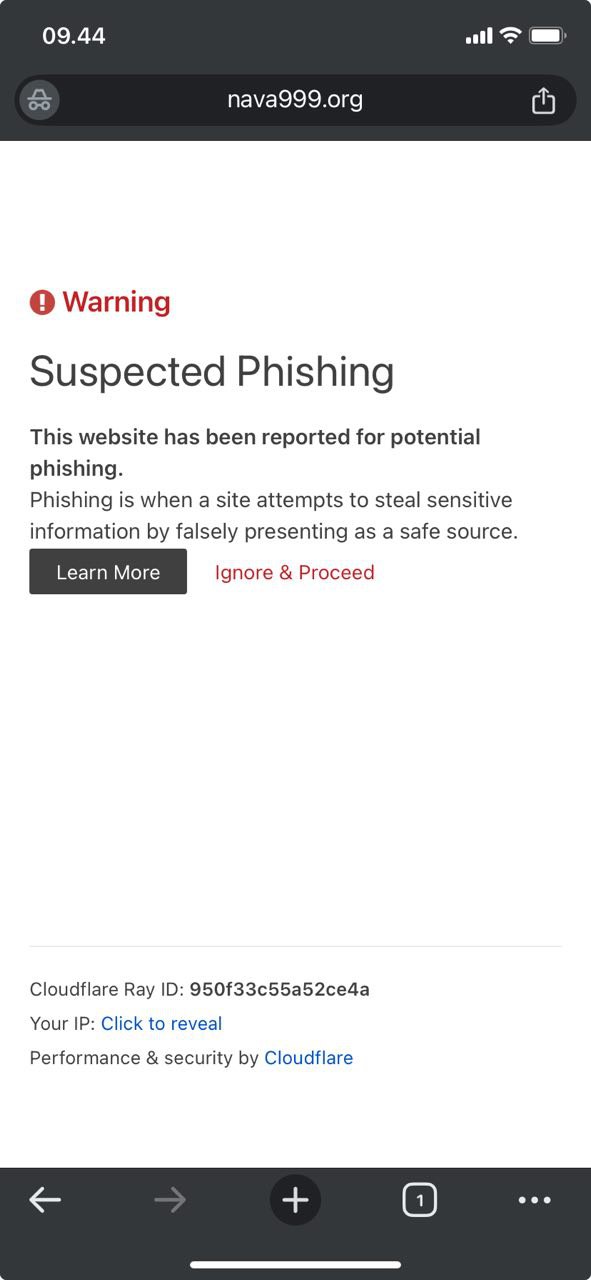This screenshot has height=1280, width=591.
Task: Open the Cloudflare link in footer
Action: 308,1057
